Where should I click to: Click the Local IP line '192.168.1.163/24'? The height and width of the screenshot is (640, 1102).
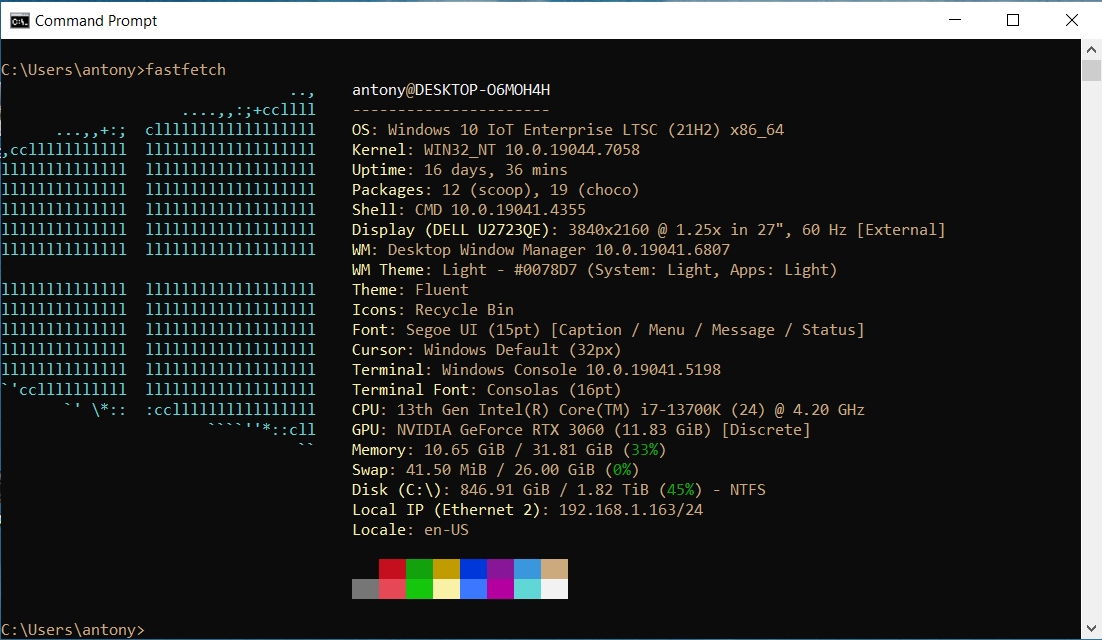point(528,509)
